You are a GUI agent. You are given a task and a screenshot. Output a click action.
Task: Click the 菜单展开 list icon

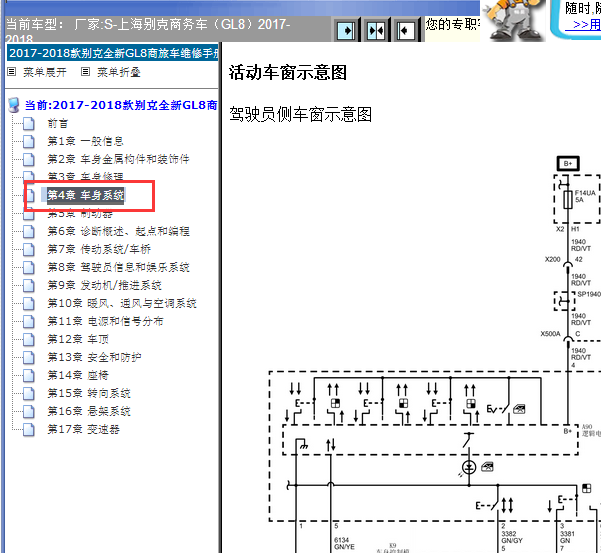[x=11, y=72]
